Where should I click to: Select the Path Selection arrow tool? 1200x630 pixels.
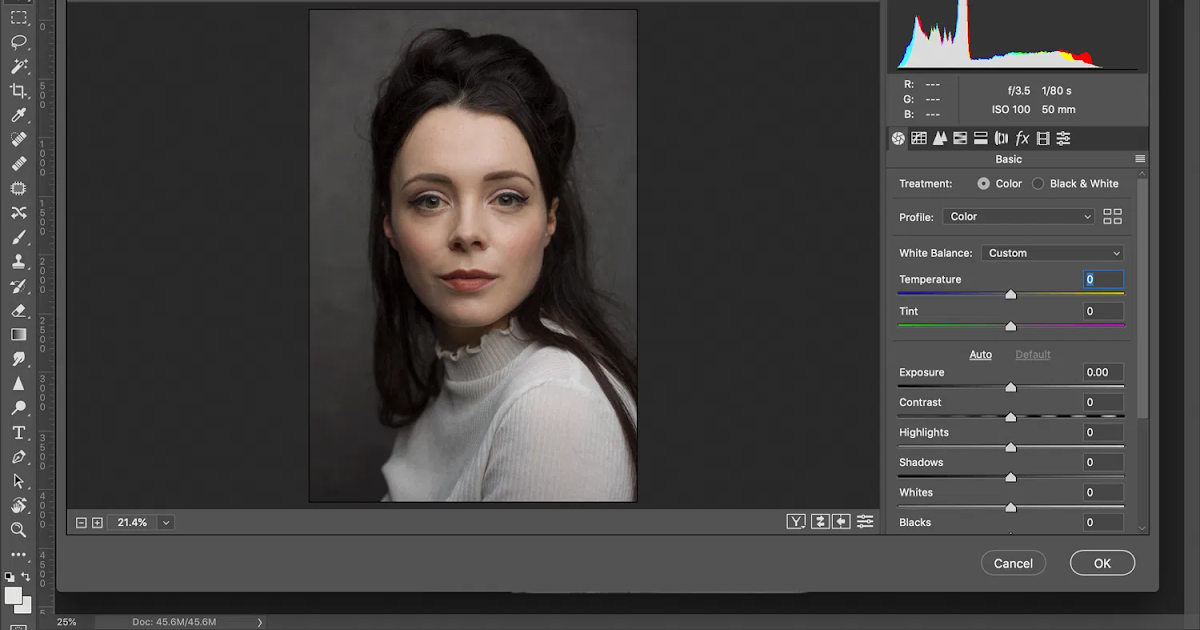coord(18,481)
